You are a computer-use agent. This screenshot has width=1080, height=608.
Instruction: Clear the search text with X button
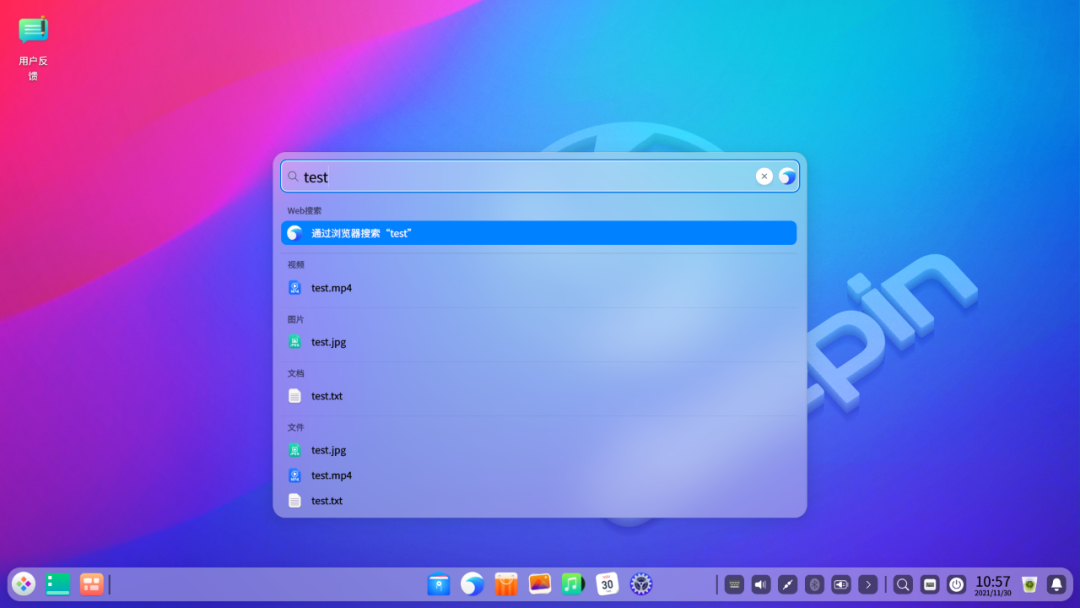tap(764, 176)
